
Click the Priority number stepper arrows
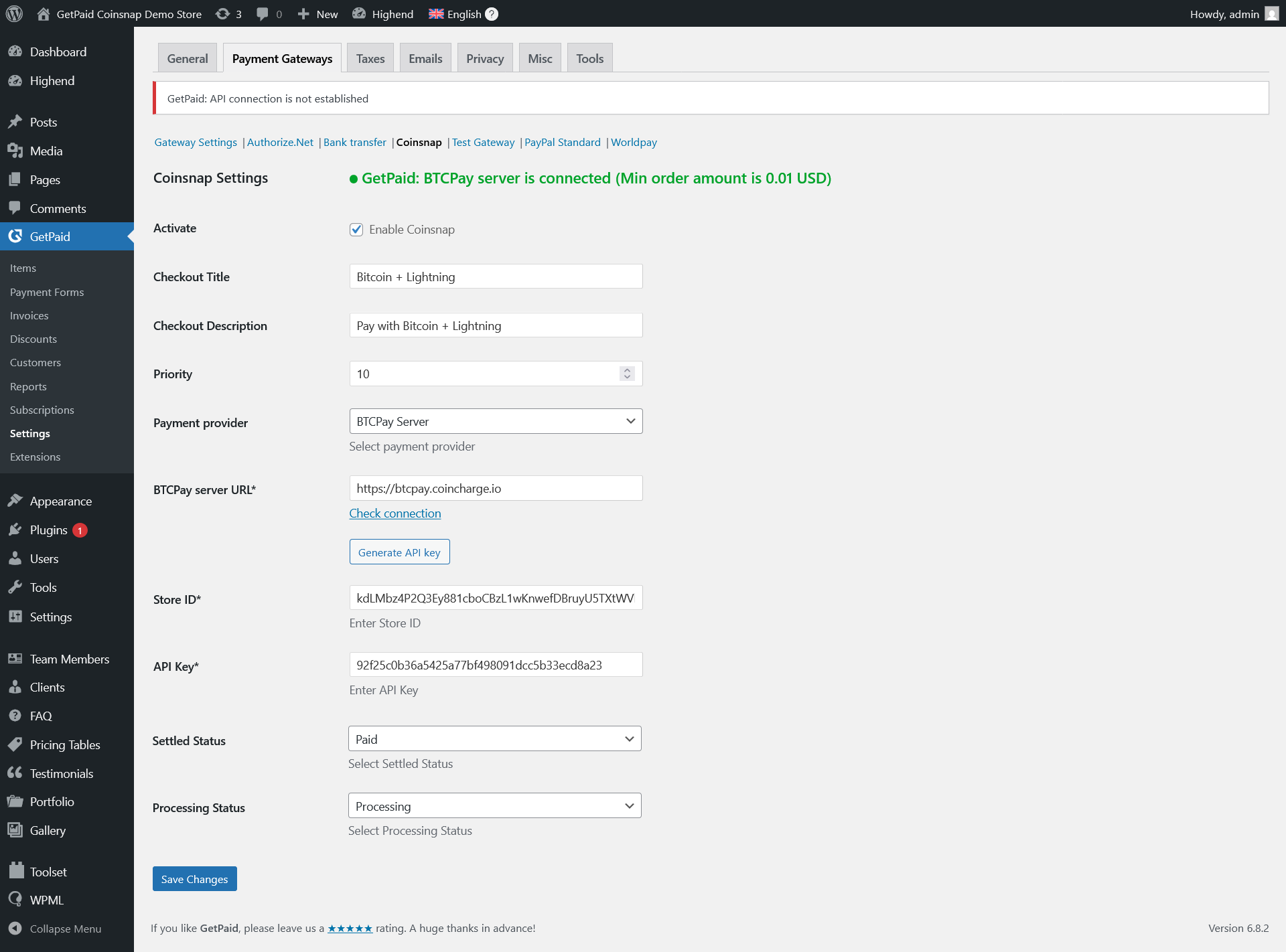(x=627, y=374)
